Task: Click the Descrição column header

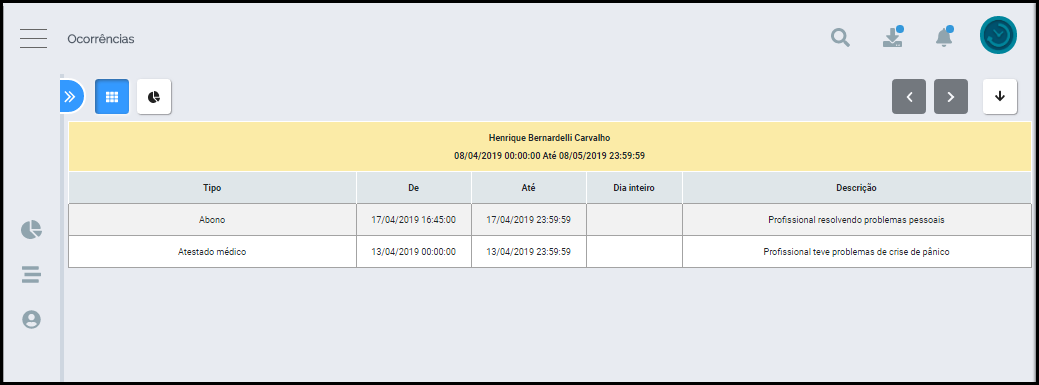Action: pyautogui.click(x=857, y=188)
